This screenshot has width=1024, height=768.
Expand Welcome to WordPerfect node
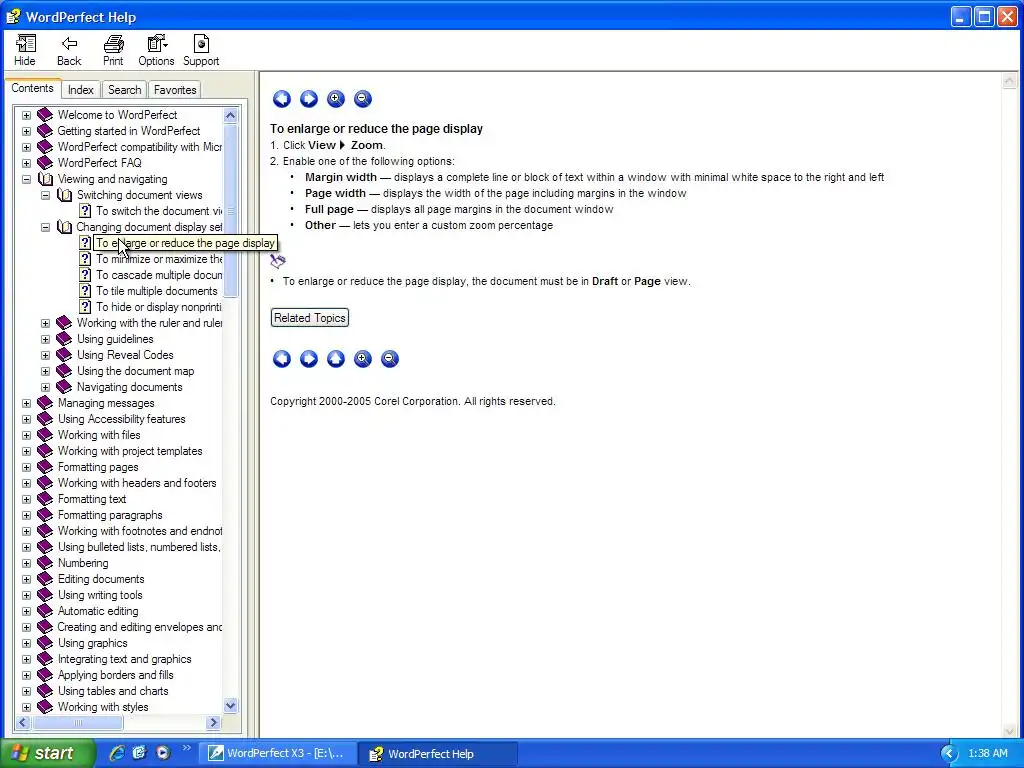point(26,115)
